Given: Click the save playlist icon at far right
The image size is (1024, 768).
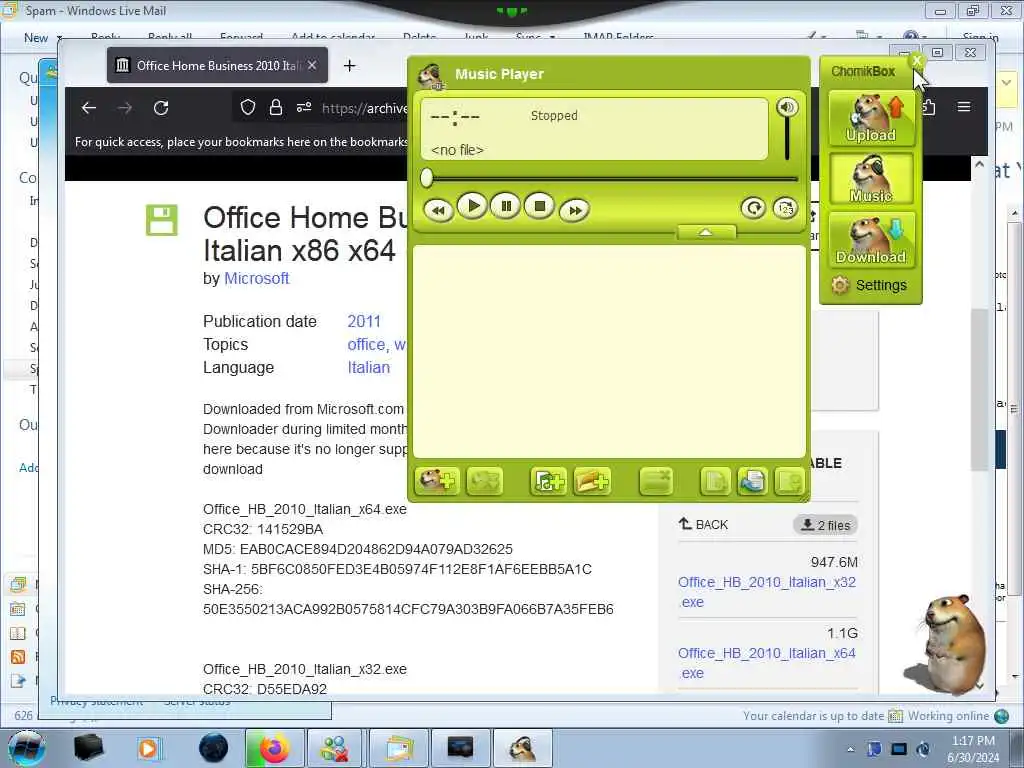Looking at the screenshot, I should pos(790,482).
